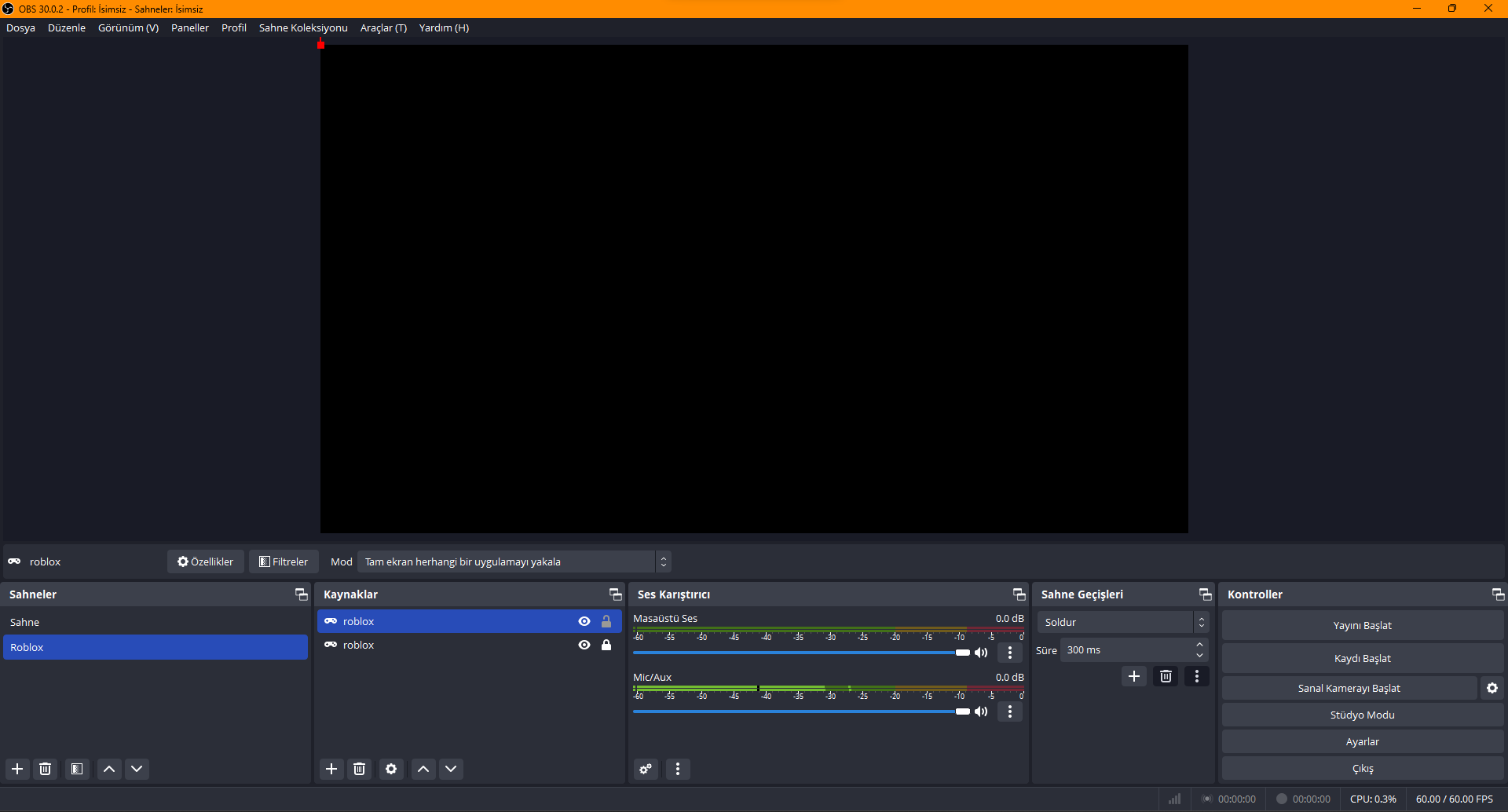The width and height of the screenshot is (1508, 812).
Task: Open the Araçlar (T) menu
Action: [x=383, y=27]
